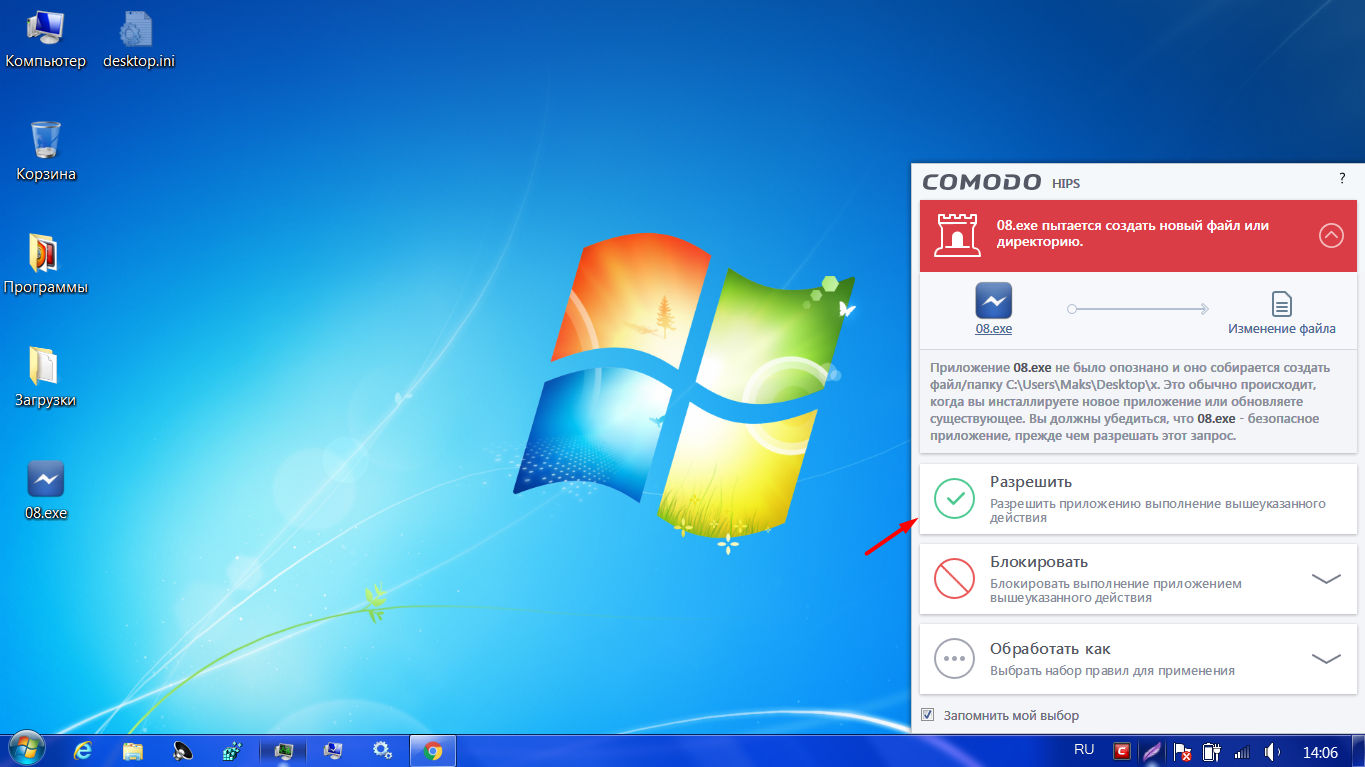The image size is (1365, 767).
Task: Click the battery power tray icon
Action: [x=1211, y=750]
